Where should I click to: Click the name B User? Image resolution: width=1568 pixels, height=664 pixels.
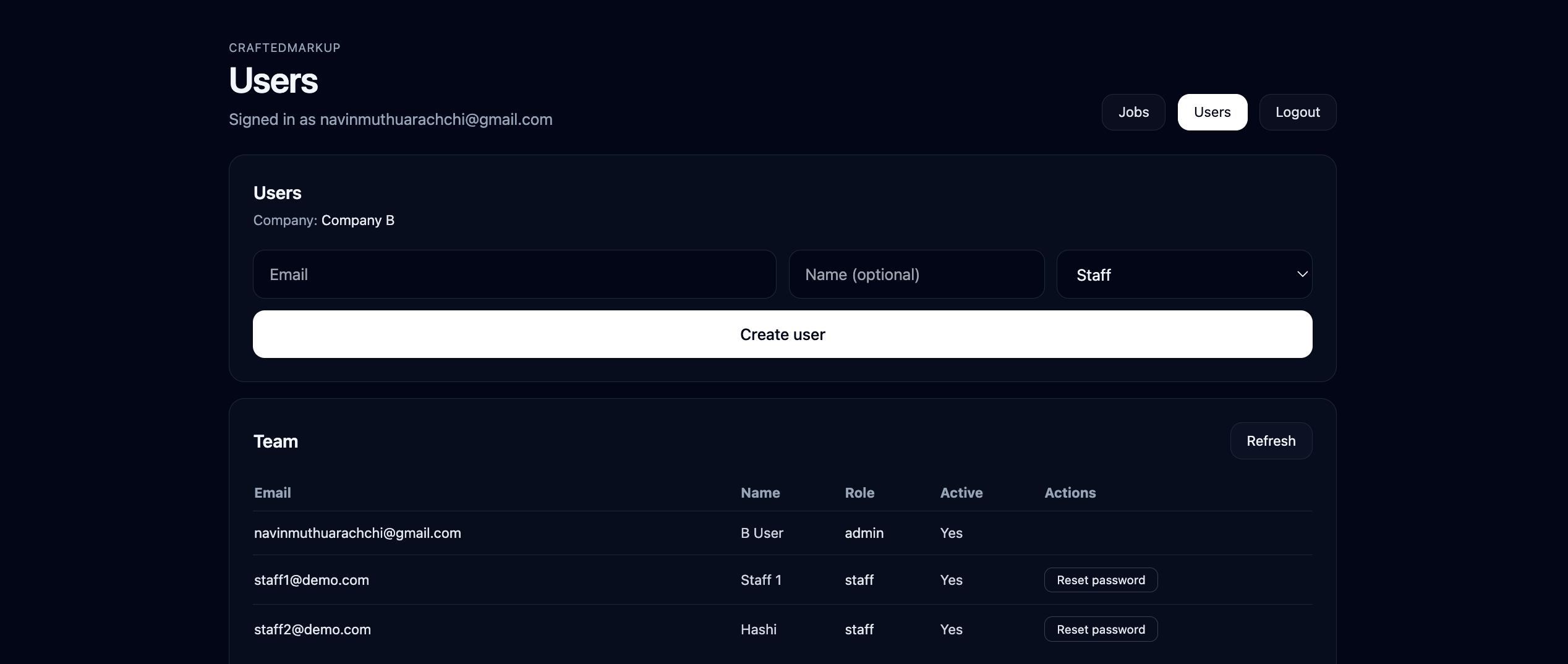762,533
